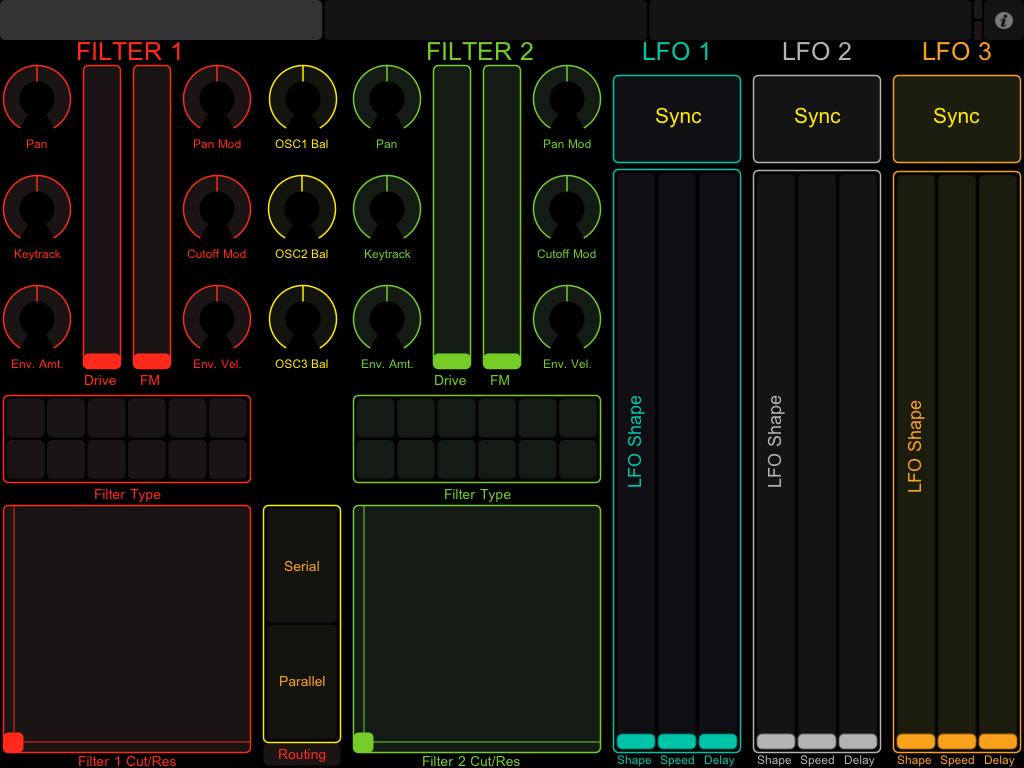Click the Filter 2 Env. Amt. knob
The height and width of the screenshot is (768, 1024).
[387, 318]
